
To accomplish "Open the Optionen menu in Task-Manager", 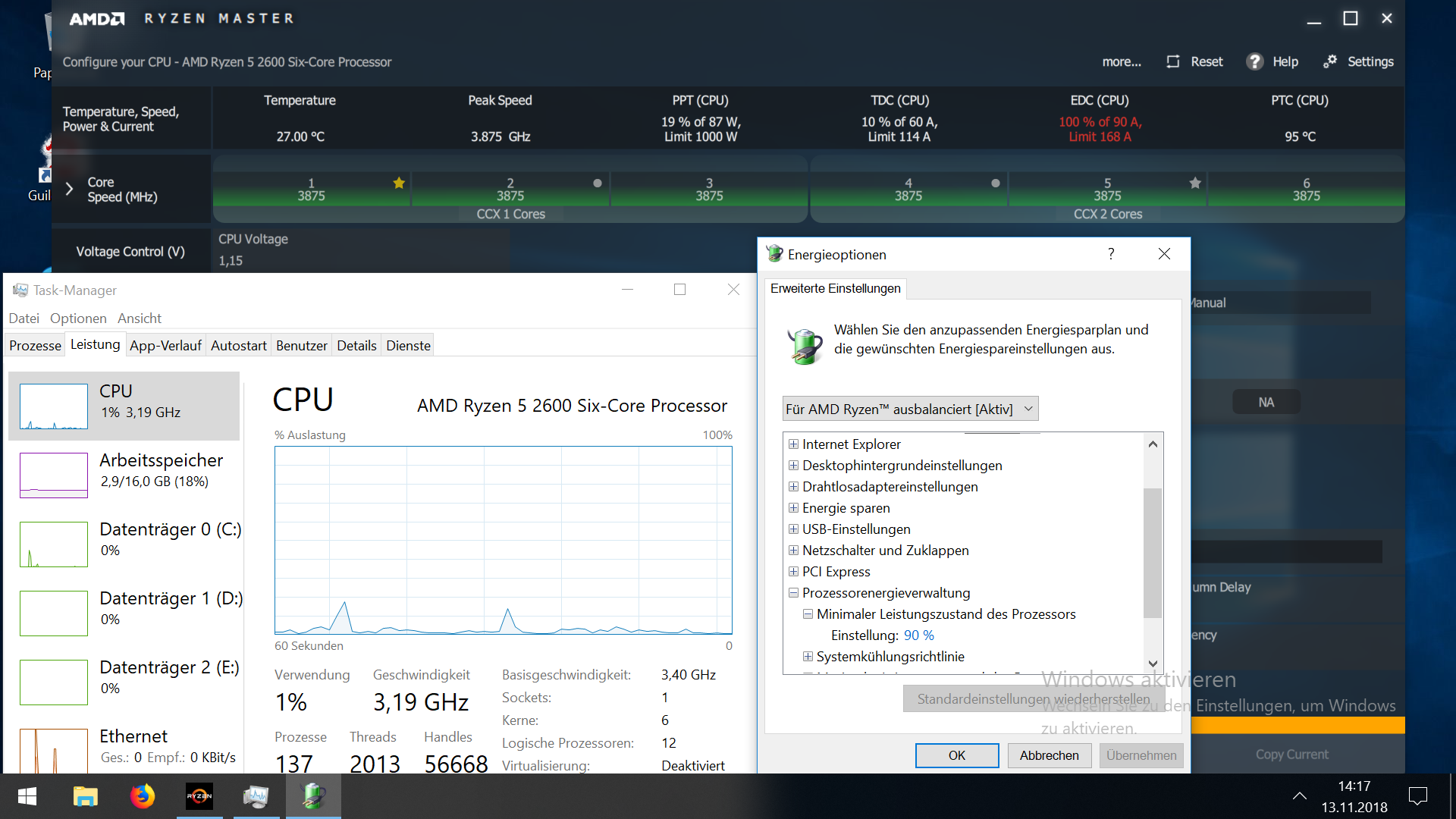I will click(x=78, y=318).
